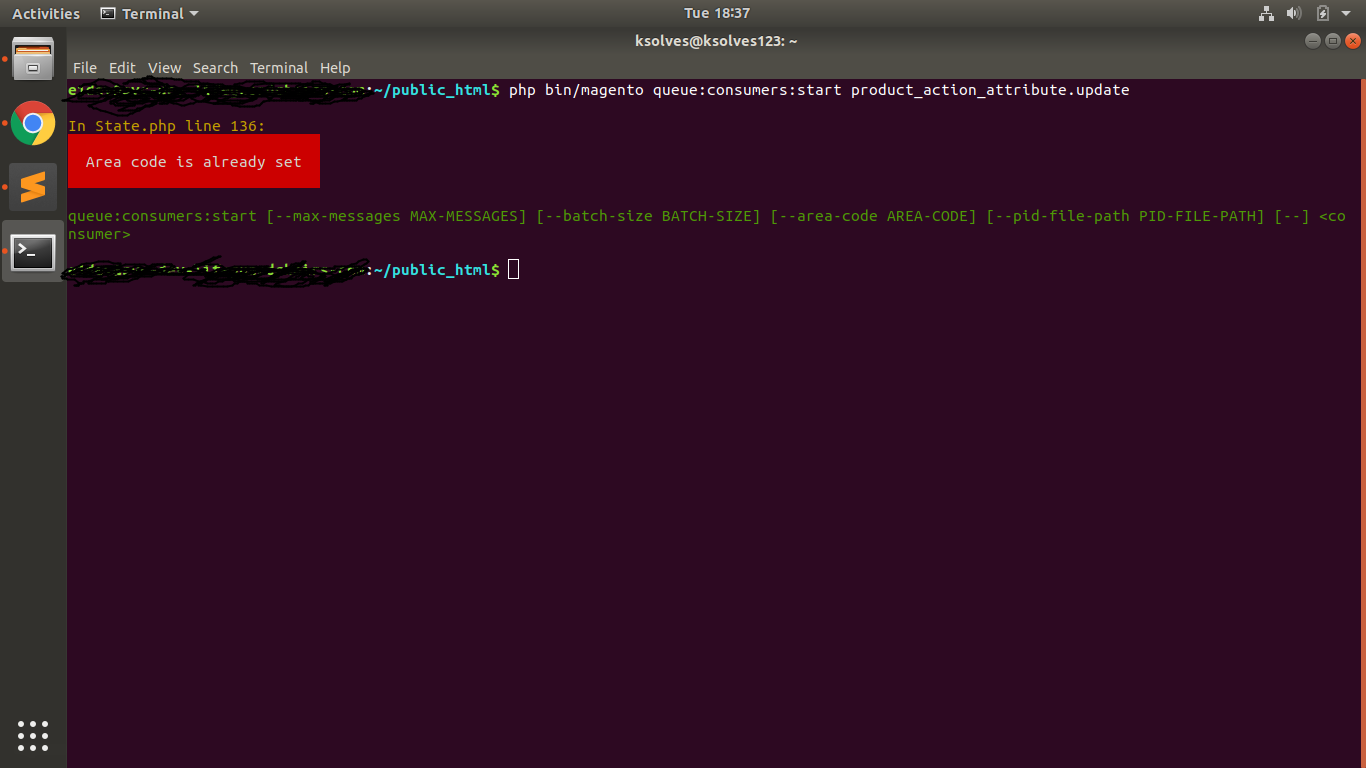Select the Terminal icon in the dock

pyautogui.click(x=33, y=252)
